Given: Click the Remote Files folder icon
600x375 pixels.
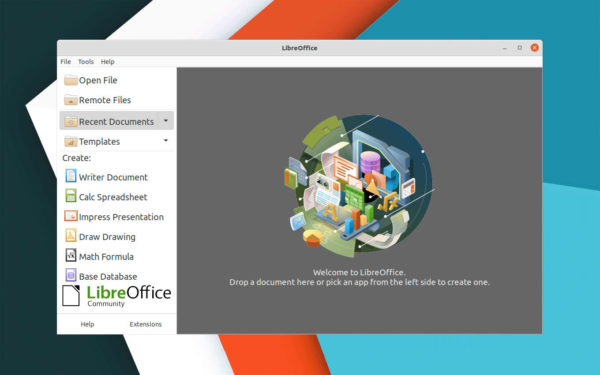Looking at the screenshot, I should point(71,100).
